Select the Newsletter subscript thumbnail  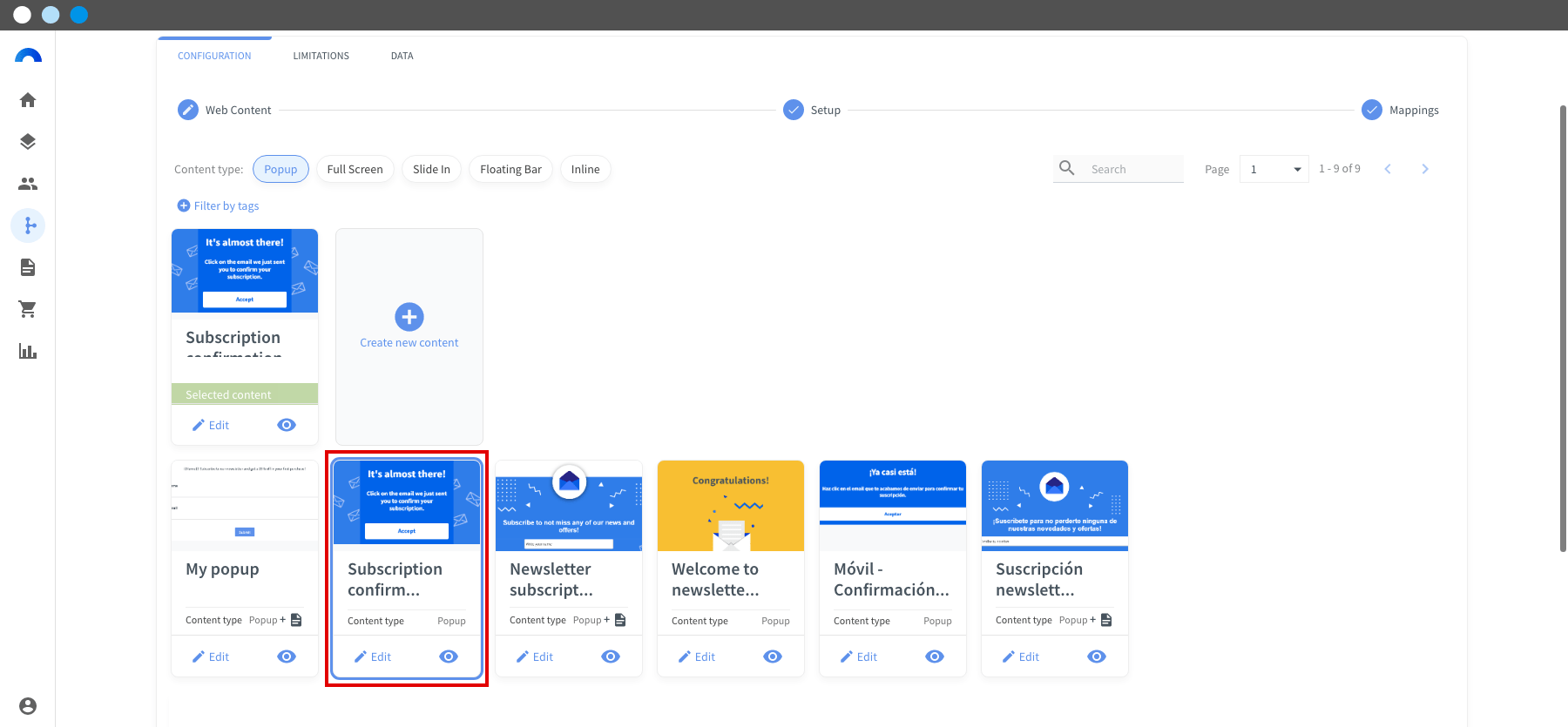click(x=569, y=506)
